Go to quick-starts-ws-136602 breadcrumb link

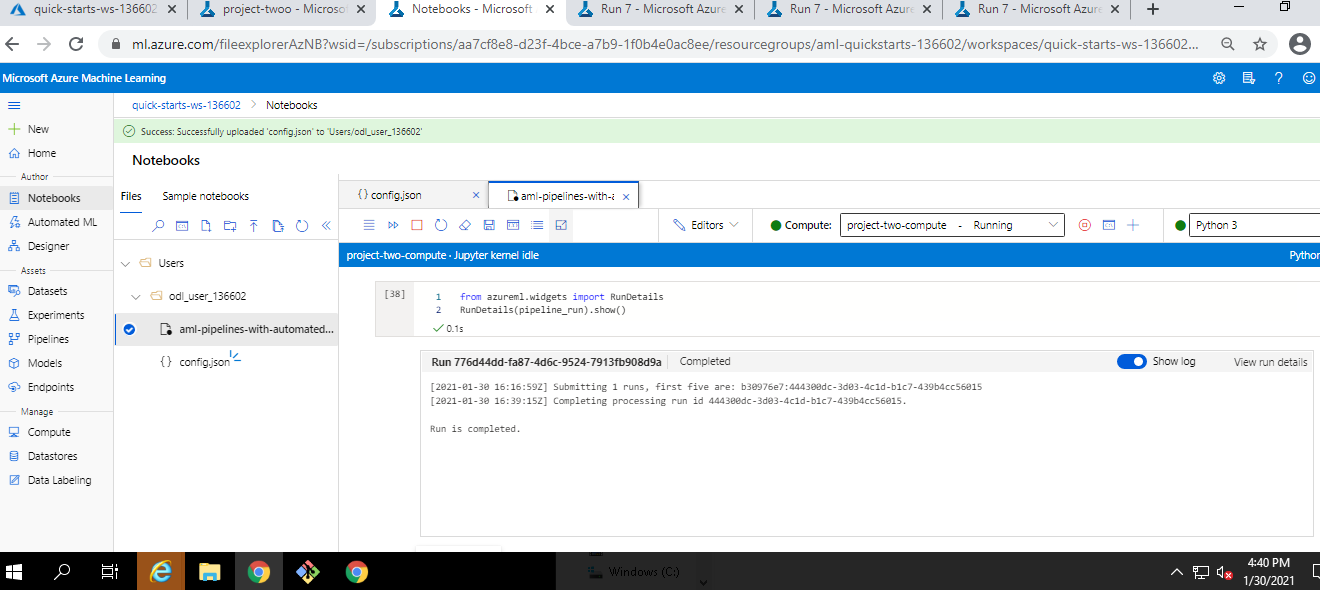click(186, 105)
